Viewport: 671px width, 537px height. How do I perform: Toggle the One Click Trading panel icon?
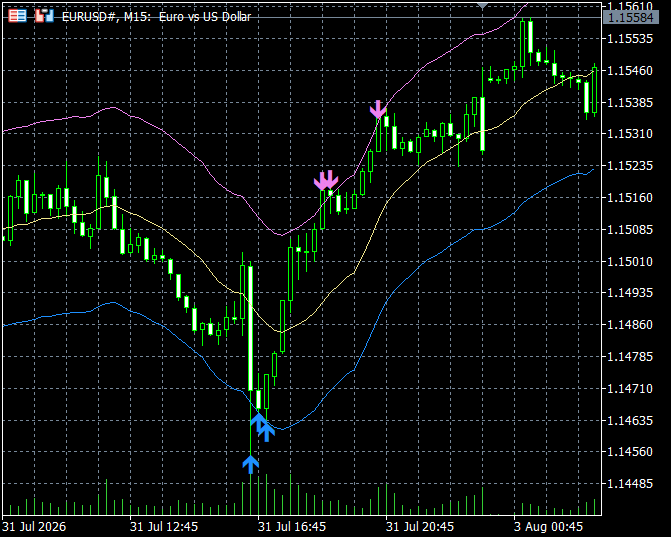45,16
